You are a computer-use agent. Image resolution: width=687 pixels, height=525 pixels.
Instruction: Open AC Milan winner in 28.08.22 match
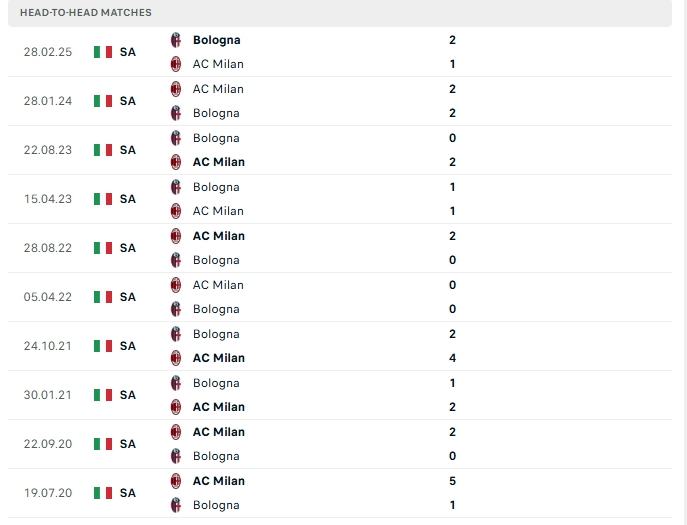tap(219, 236)
